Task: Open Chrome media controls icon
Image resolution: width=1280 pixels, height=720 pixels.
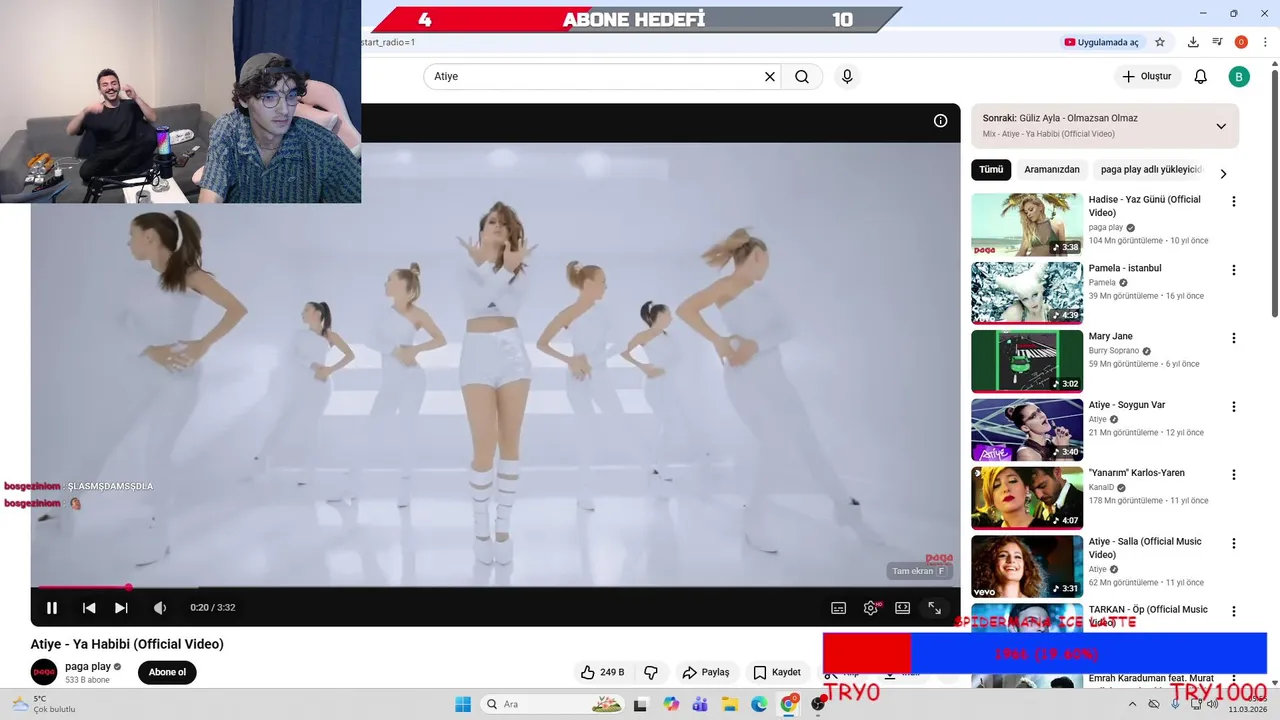Action: tap(1217, 42)
